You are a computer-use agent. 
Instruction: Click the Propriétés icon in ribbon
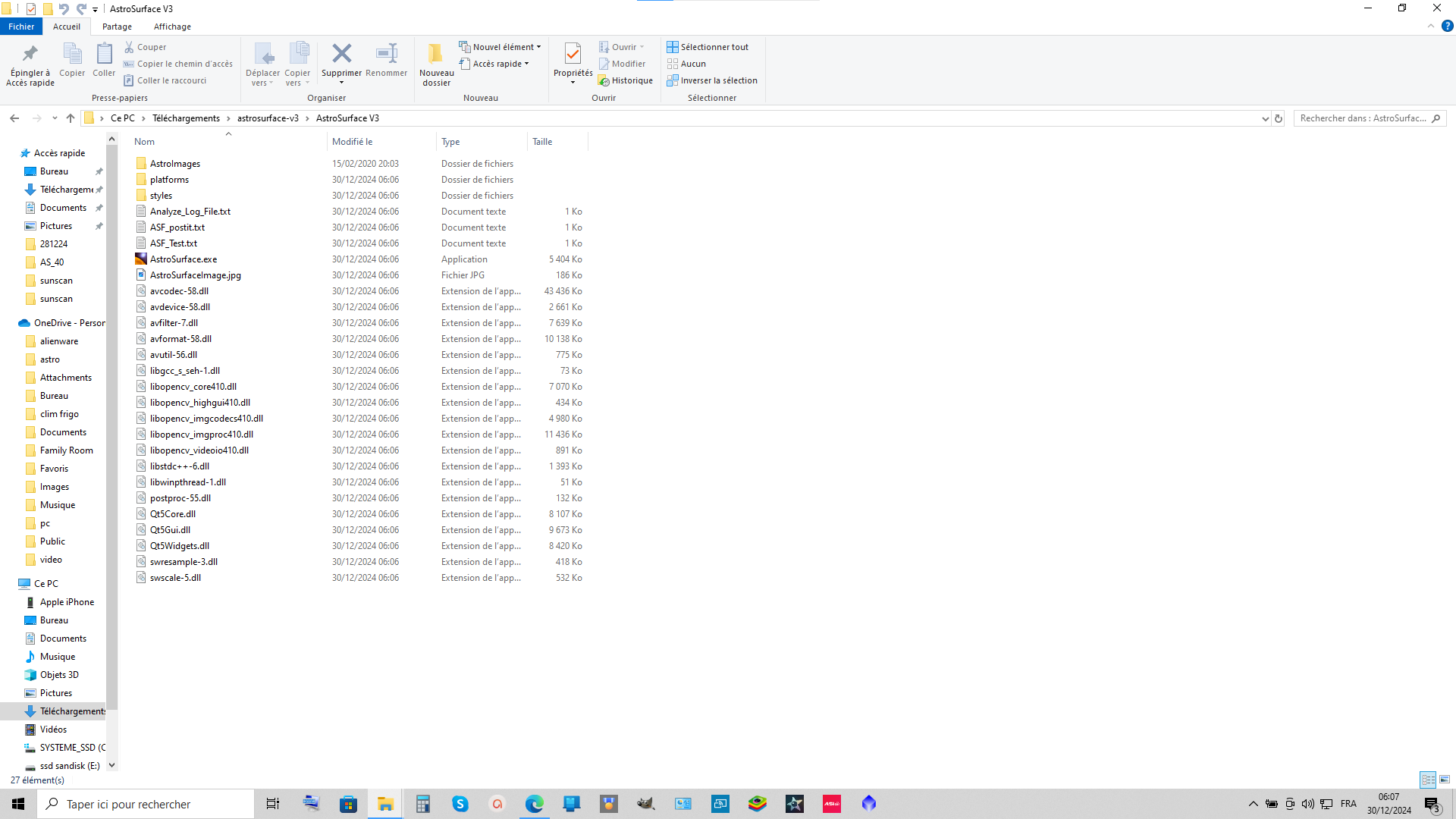(x=573, y=54)
